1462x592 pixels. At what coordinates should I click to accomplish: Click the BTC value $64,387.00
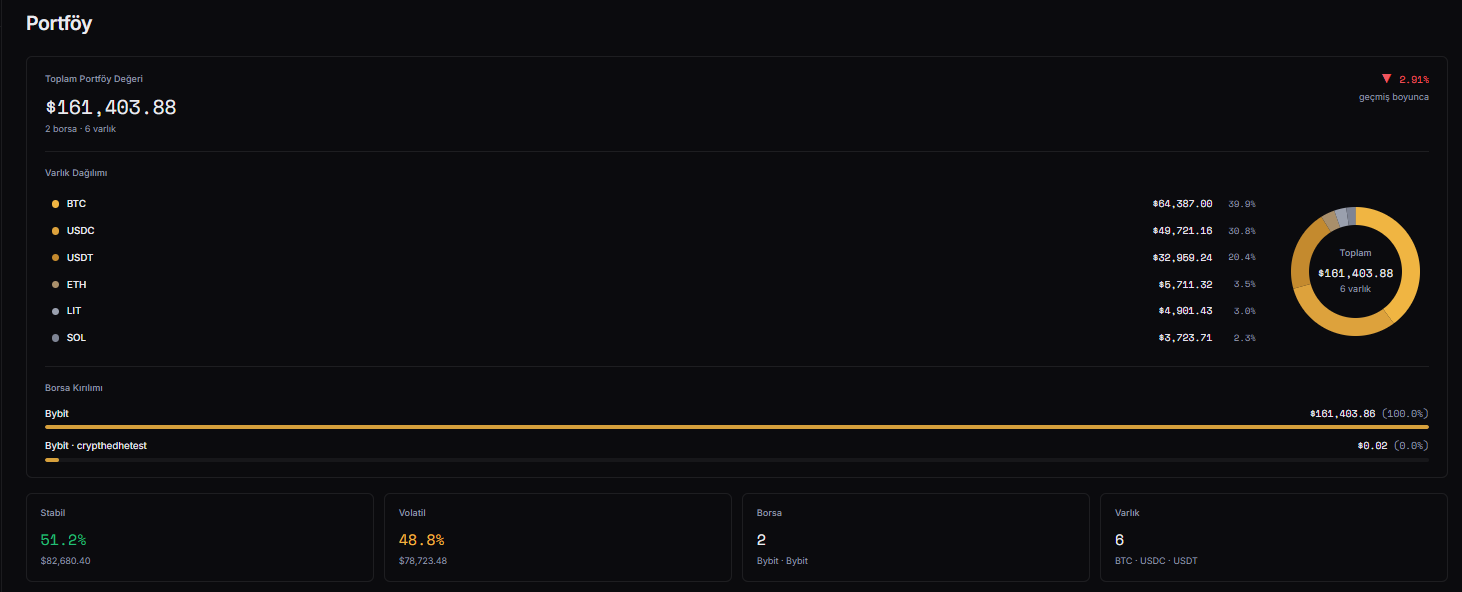[1182, 204]
